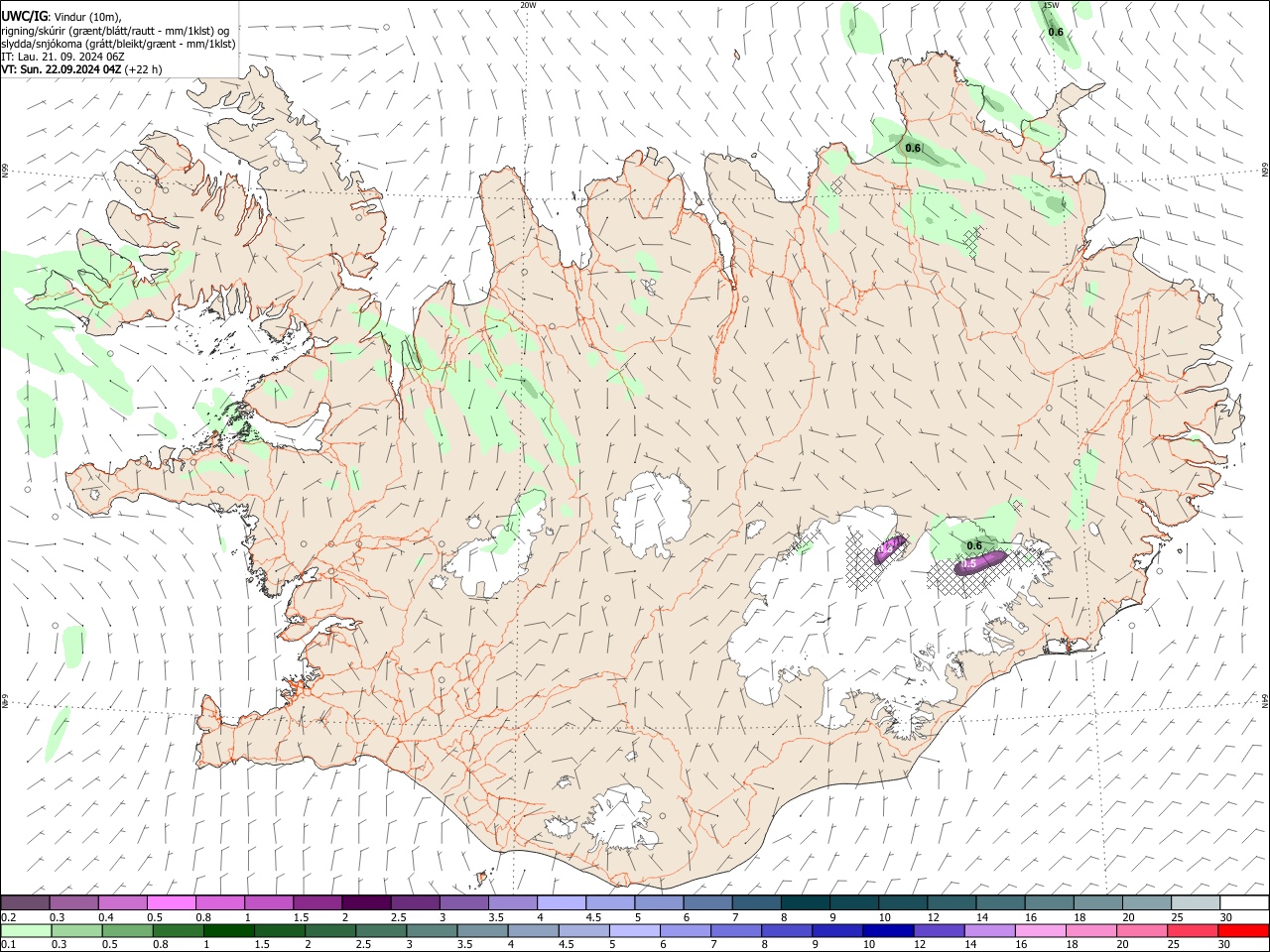The height and width of the screenshot is (952, 1270).
Task: Click the 15W longitude label
Action: click(1051, 5)
